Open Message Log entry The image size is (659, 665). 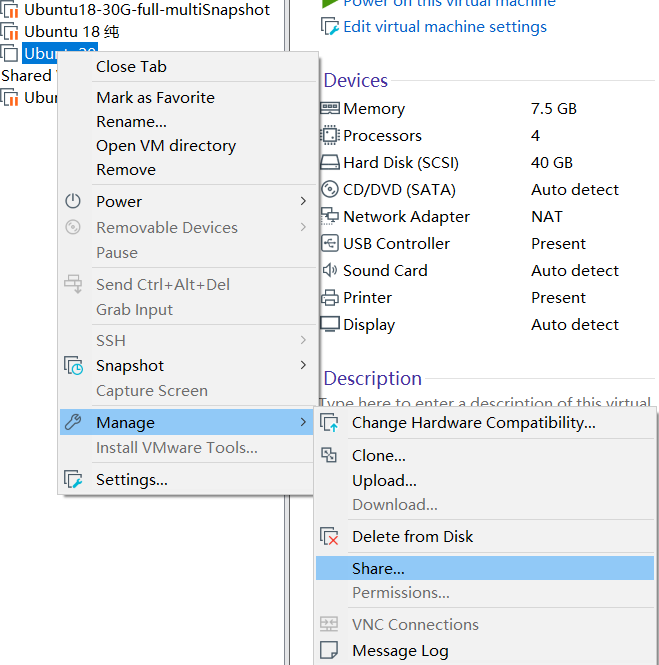click(485, 651)
